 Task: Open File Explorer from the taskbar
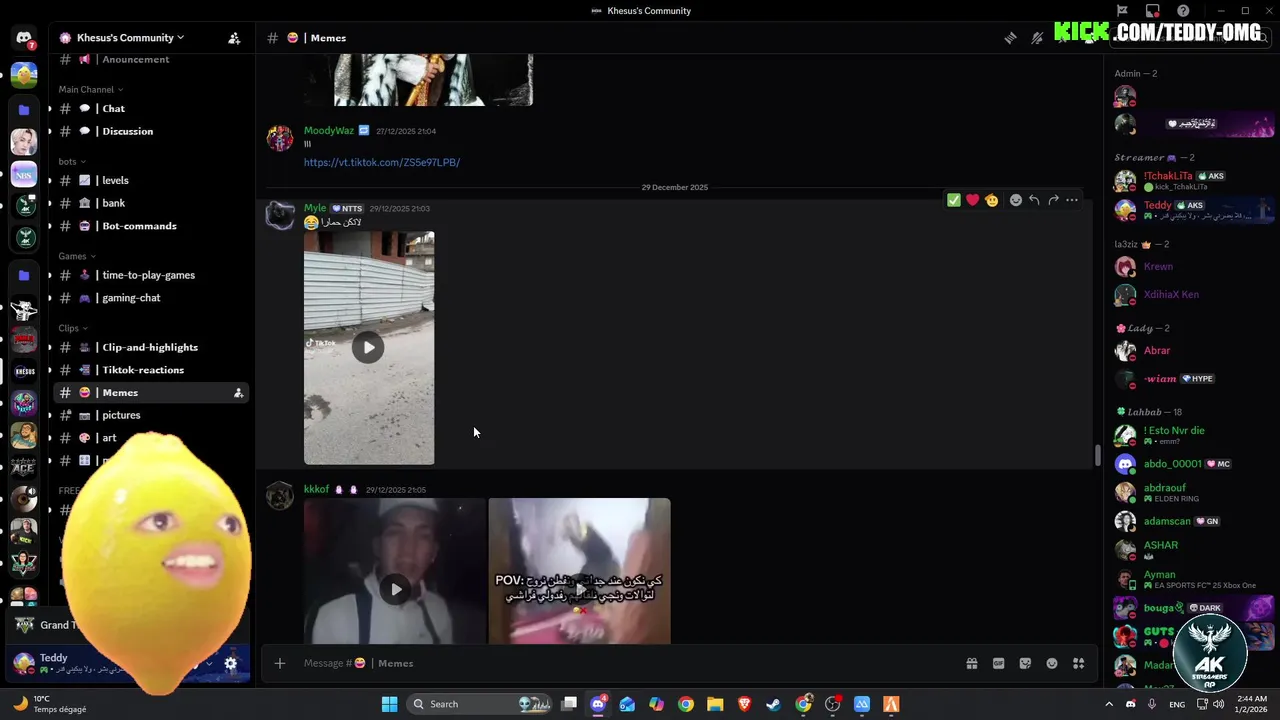[715, 704]
